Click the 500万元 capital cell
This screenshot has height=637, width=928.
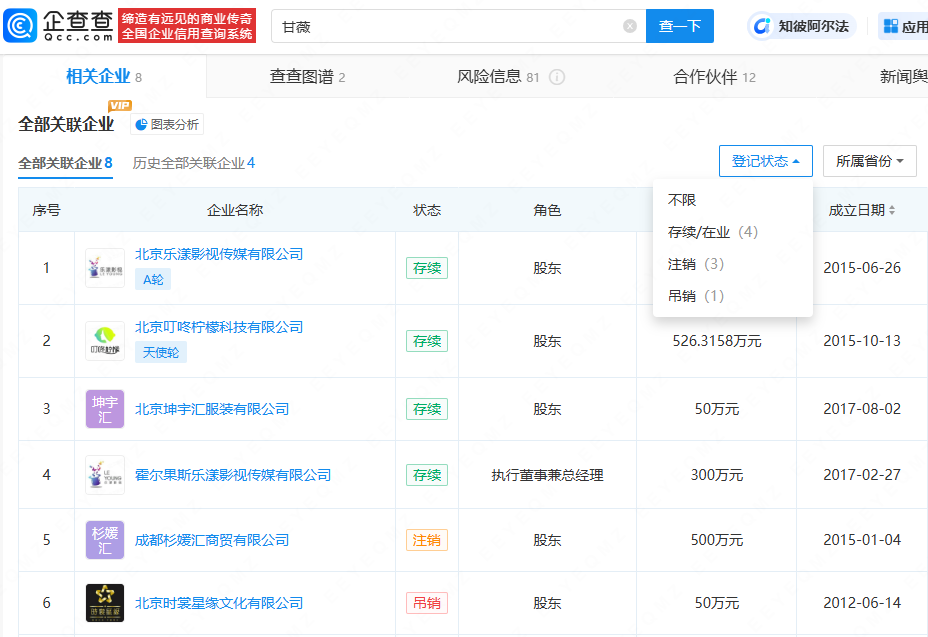tap(717, 540)
